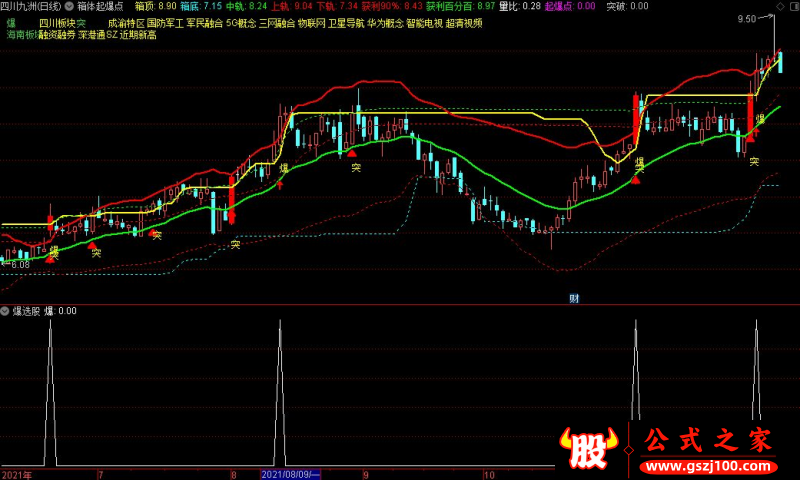Screen dimensions: 800x480
Task: Open the 成渝特区 concept tag
Action: [126, 23]
